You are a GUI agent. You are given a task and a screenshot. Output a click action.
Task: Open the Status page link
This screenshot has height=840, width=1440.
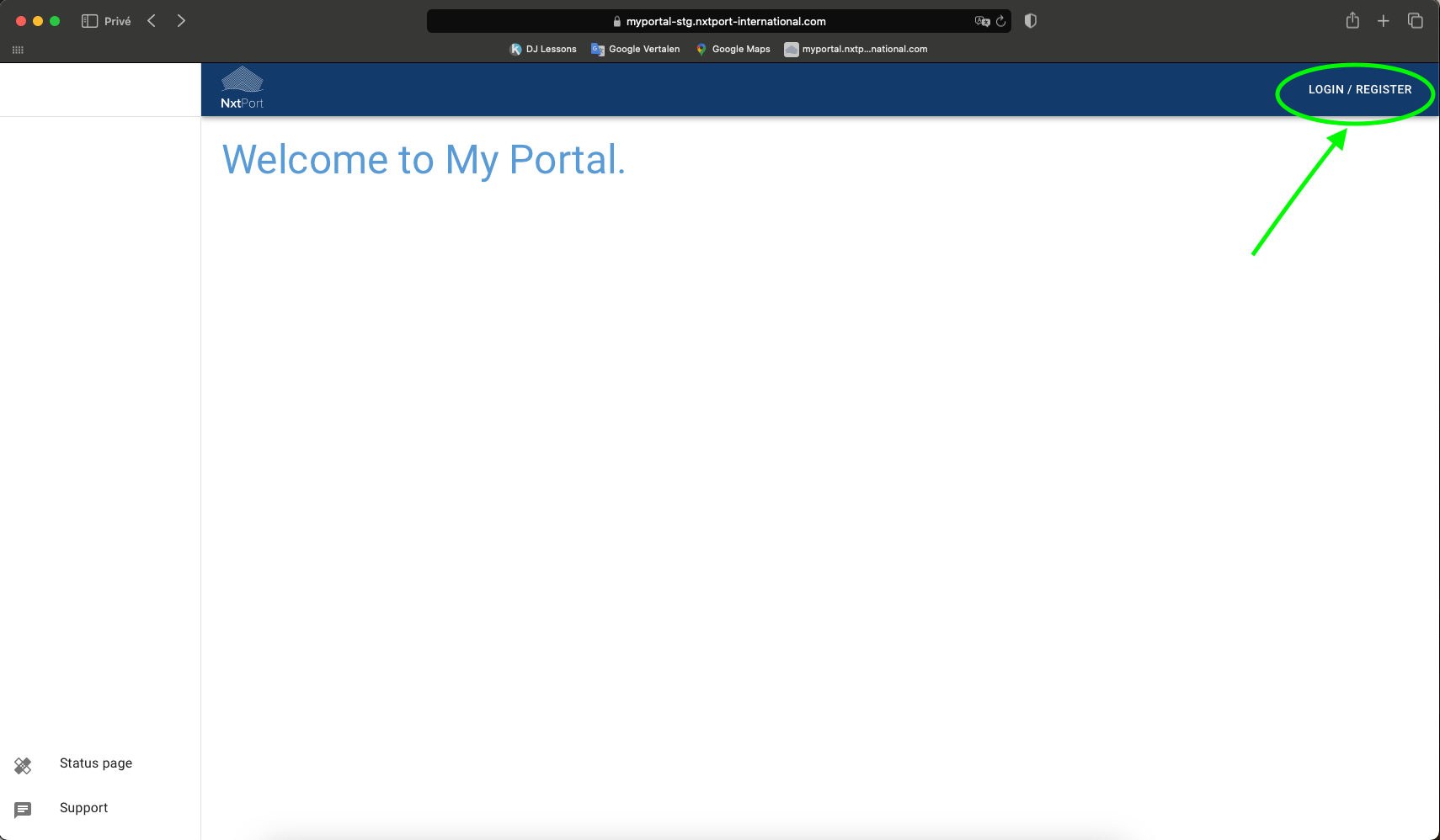coord(95,763)
